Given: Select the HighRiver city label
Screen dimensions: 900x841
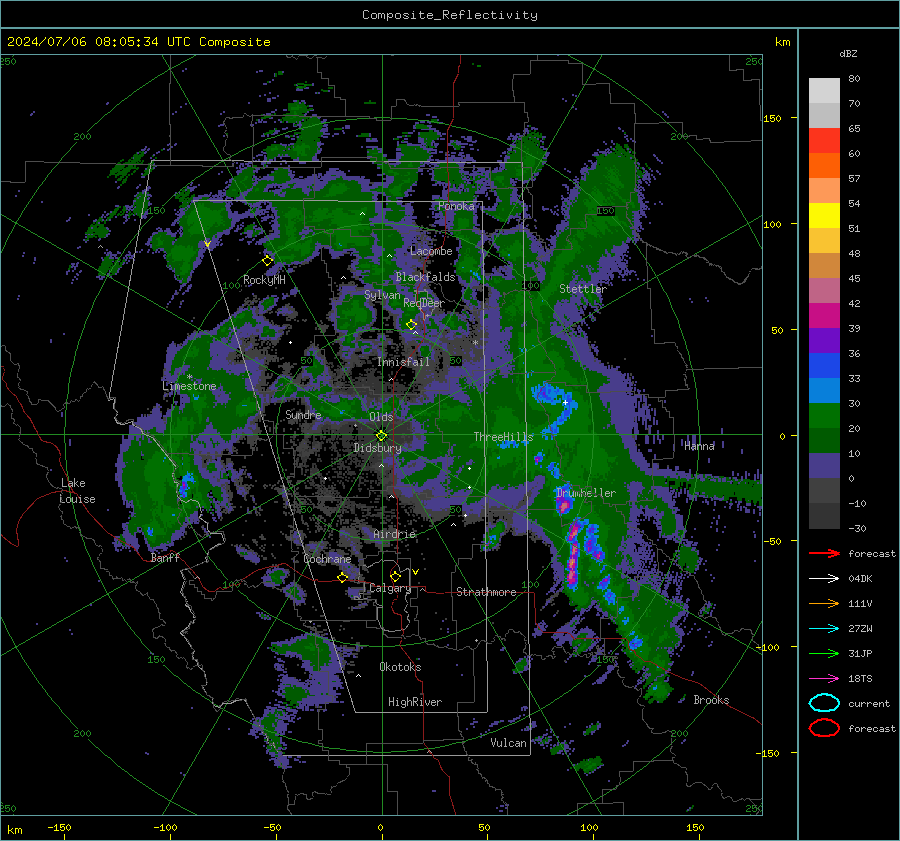Looking at the screenshot, I should pos(414,702).
